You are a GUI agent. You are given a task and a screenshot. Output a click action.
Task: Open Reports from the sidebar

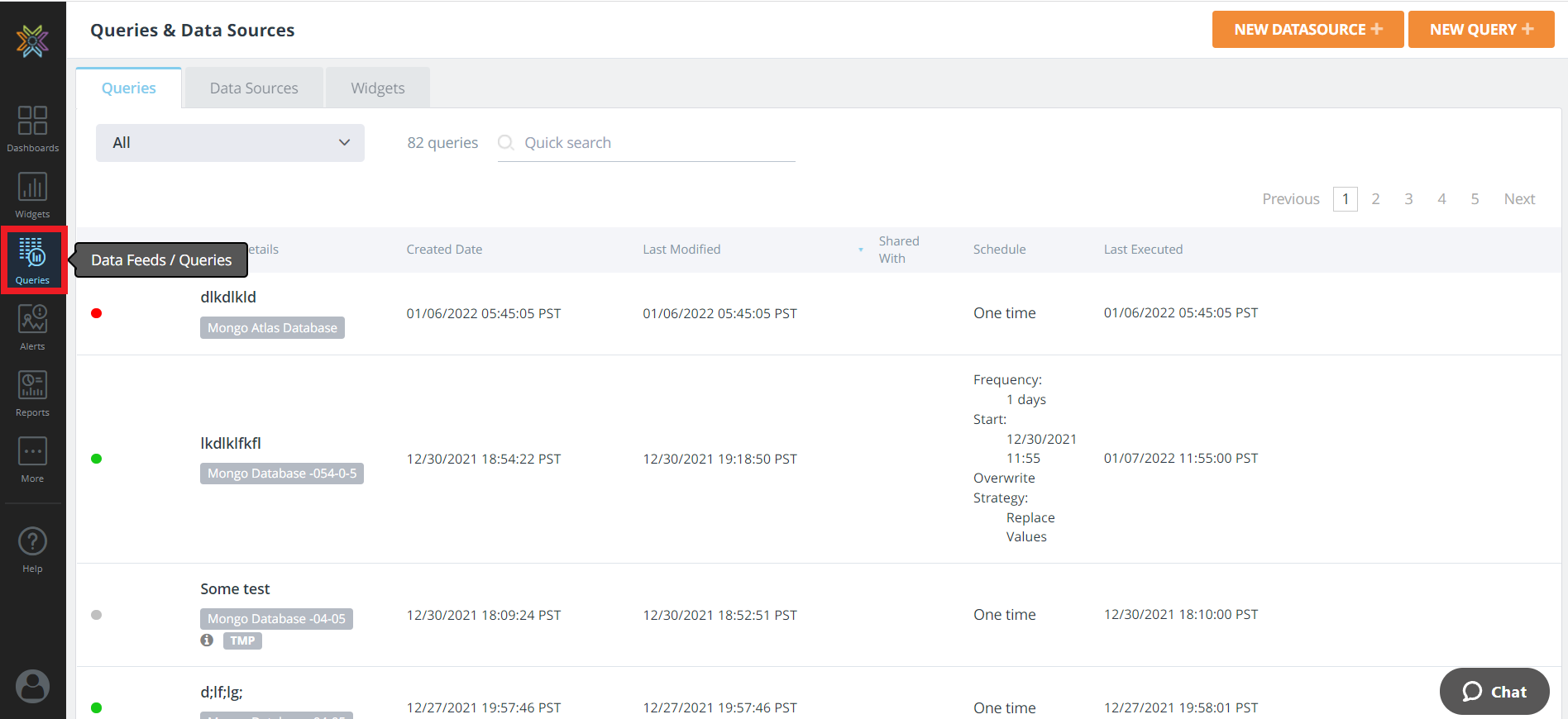32,393
